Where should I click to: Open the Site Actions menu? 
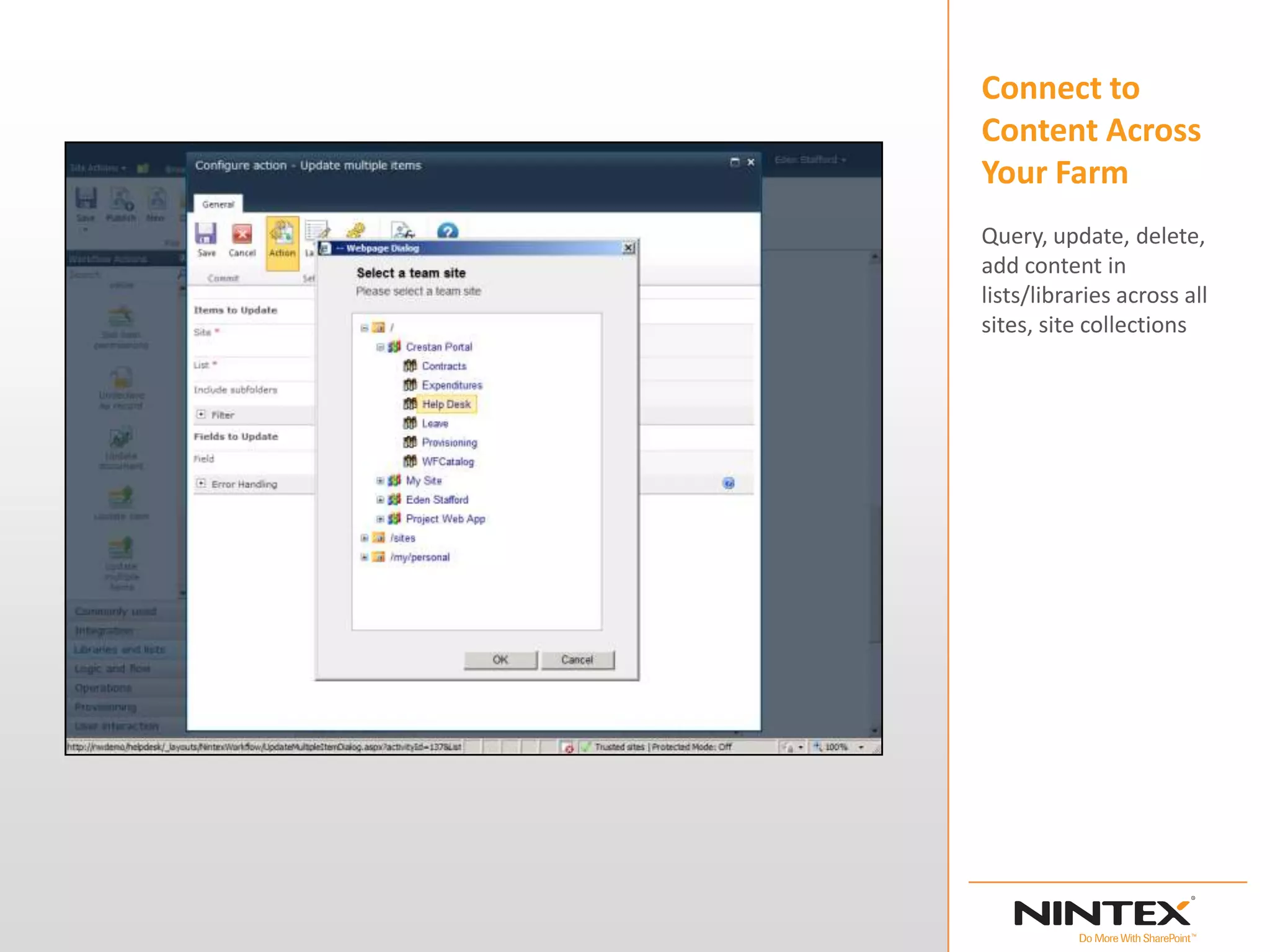click(x=97, y=168)
